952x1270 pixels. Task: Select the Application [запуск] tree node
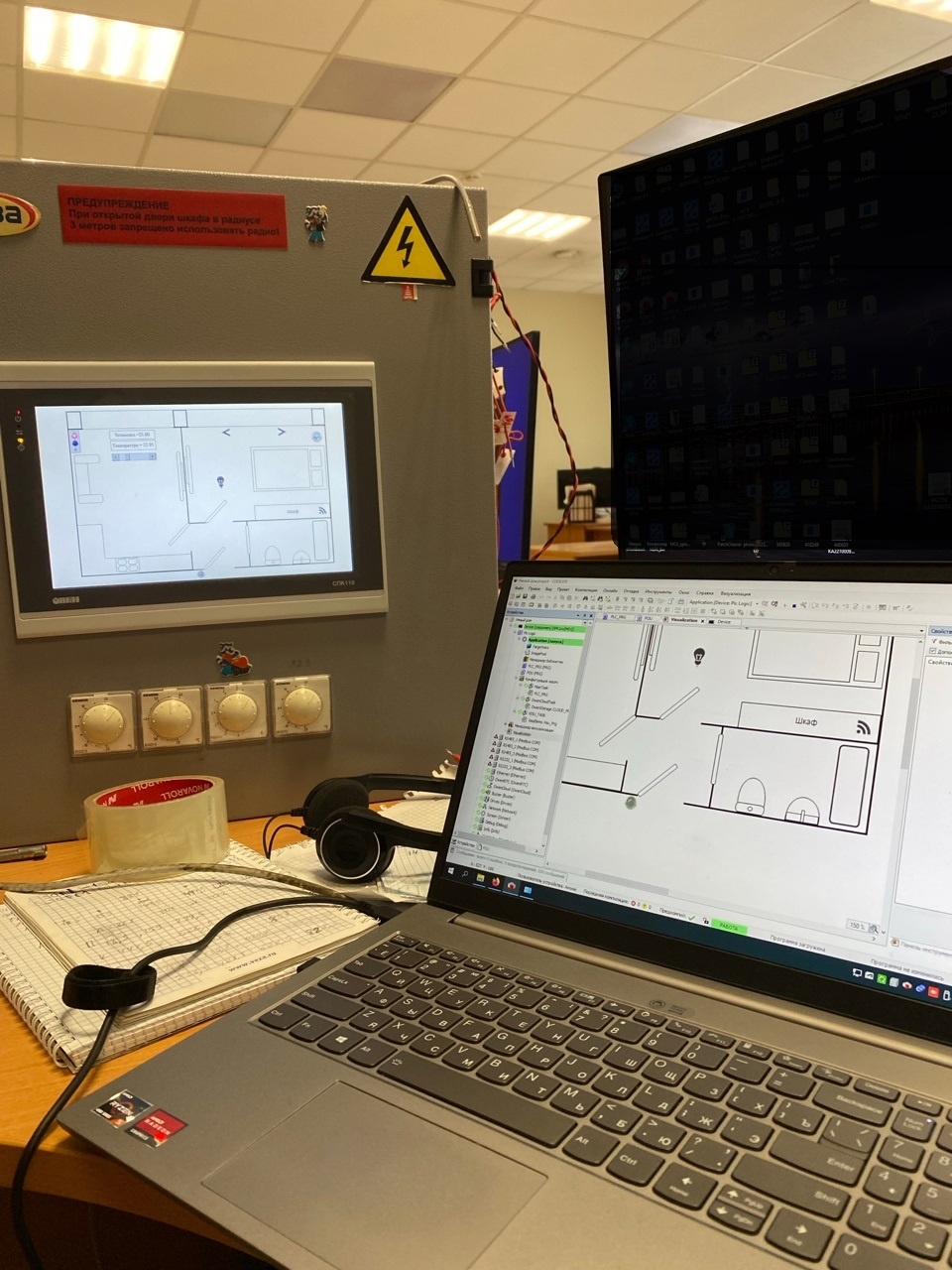tap(555, 641)
